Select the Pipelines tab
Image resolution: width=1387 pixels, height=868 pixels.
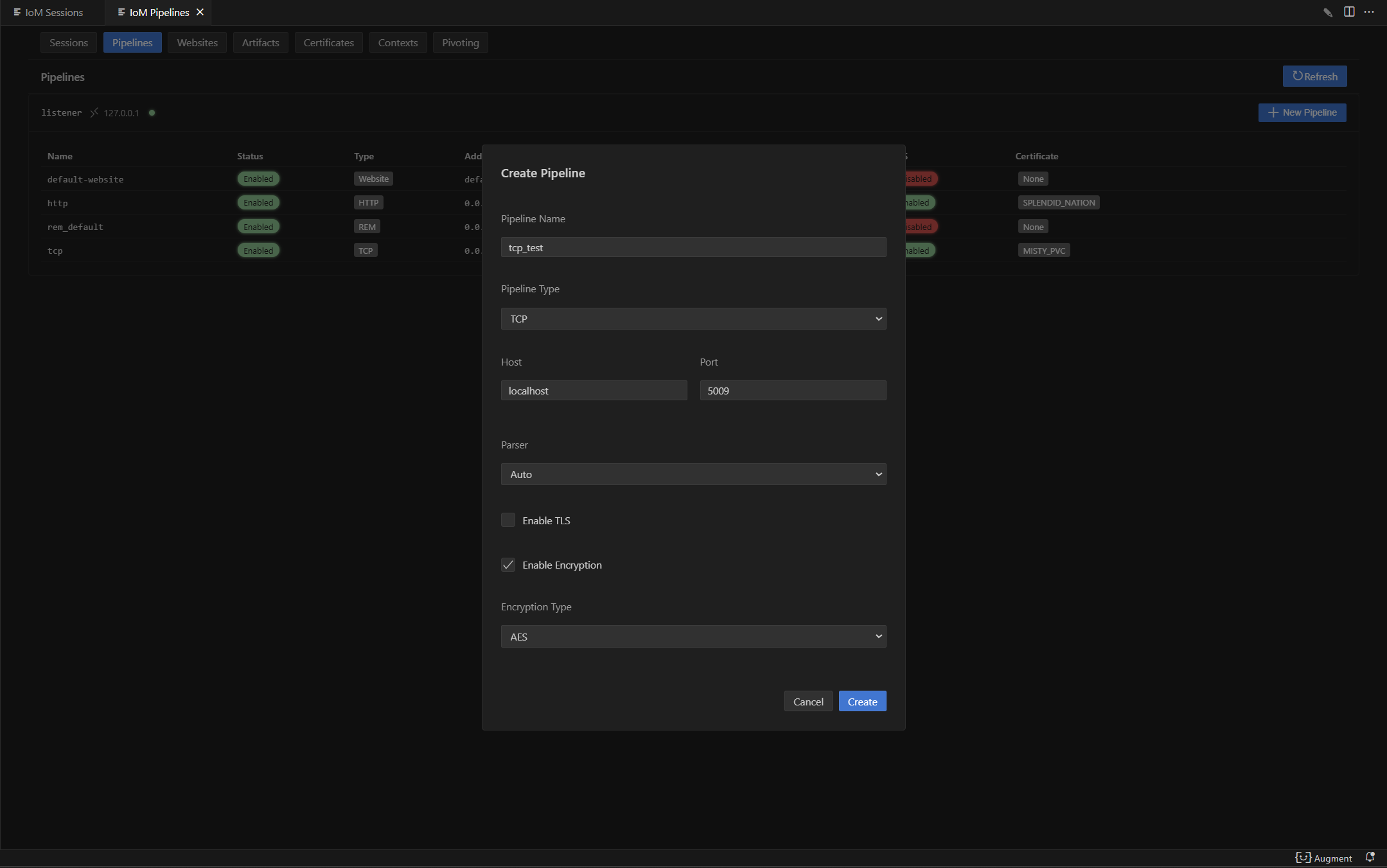132,42
